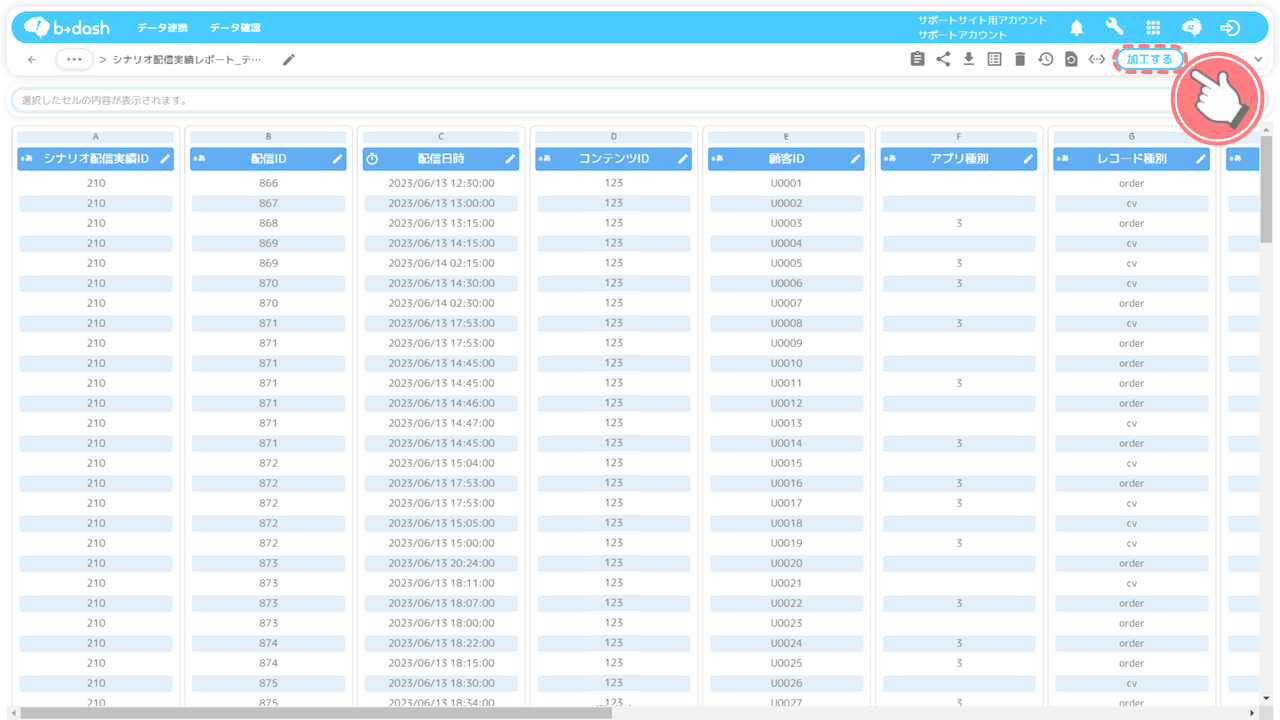Select the cell 2023/06/13 20:24:00
Viewport: 1280px width, 720px height.
pyautogui.click(x=441, y=563)
